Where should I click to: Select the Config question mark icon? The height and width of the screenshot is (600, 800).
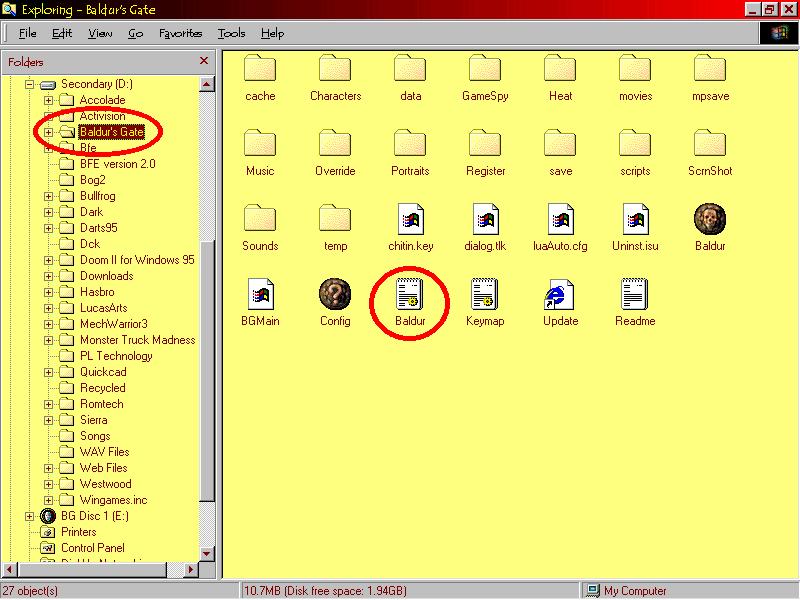coord(335,295)
